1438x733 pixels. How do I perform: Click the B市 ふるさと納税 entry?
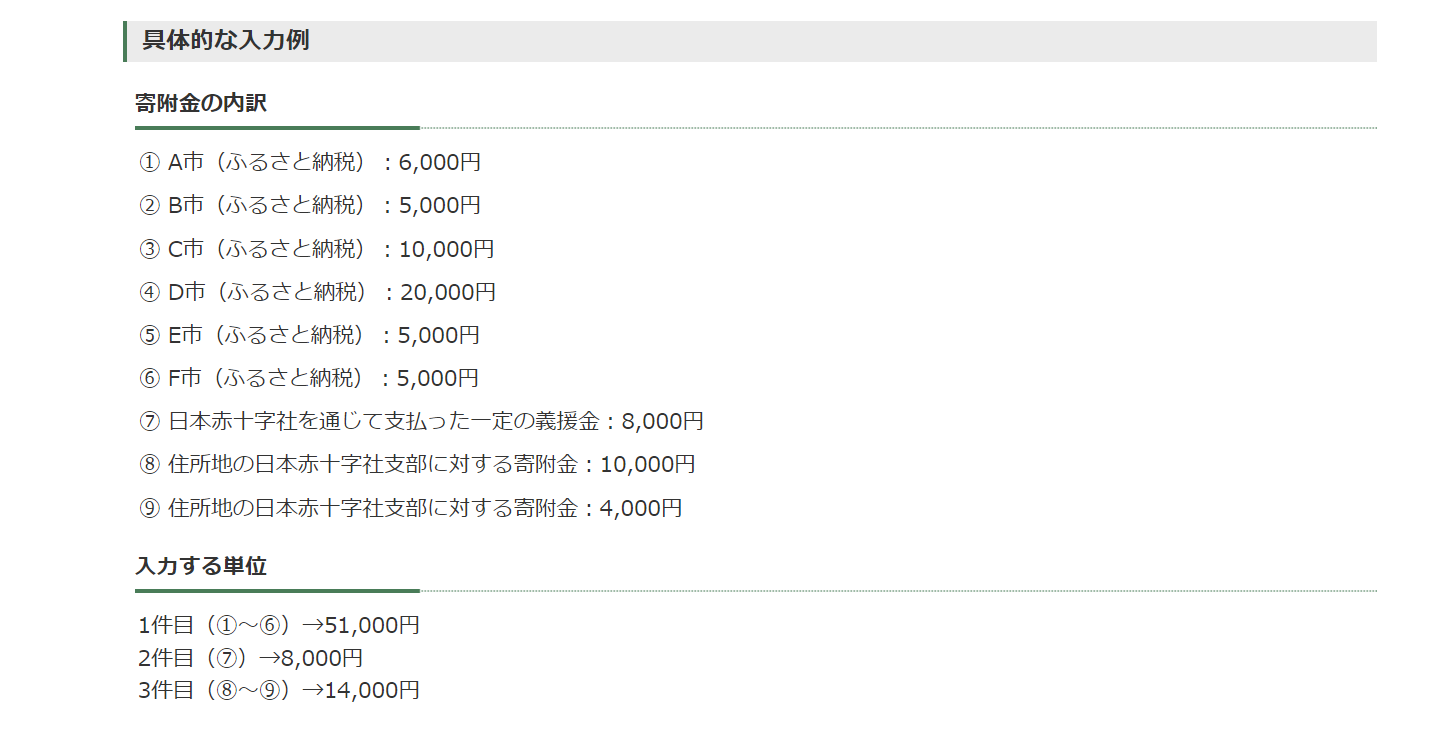tap(270, 205)
